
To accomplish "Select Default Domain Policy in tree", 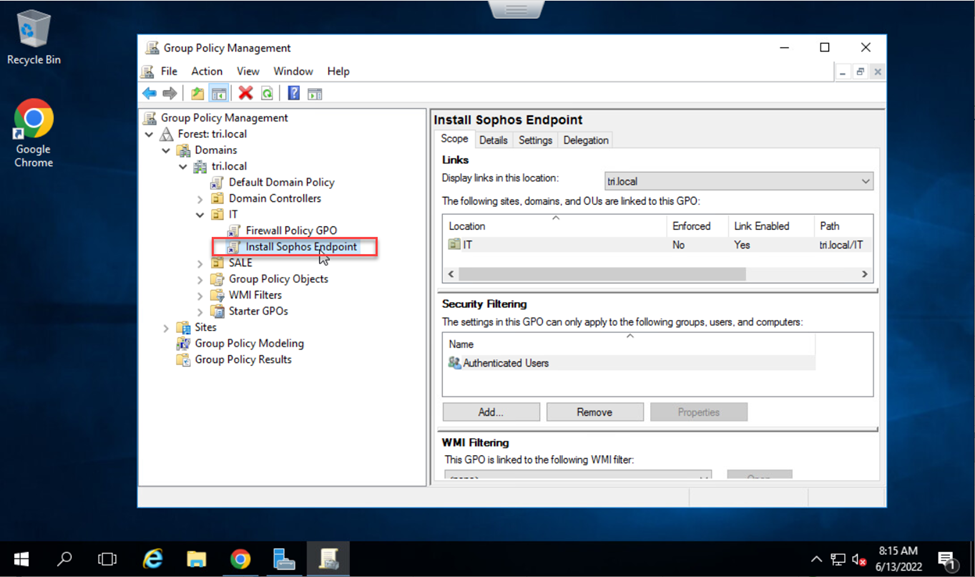I will click(281, 182).
